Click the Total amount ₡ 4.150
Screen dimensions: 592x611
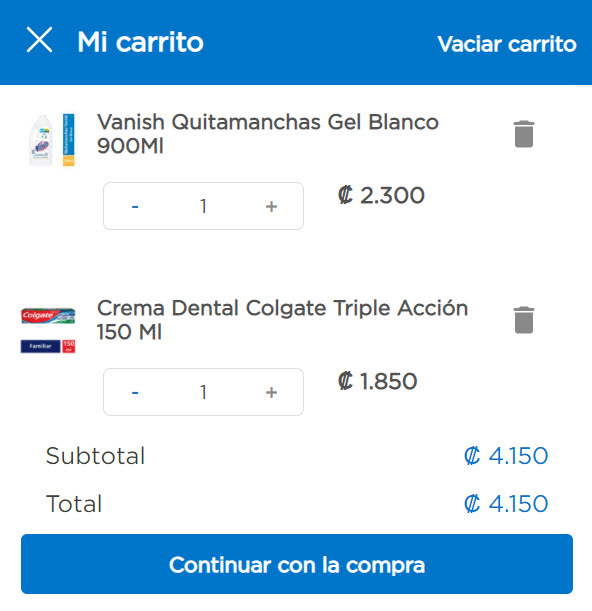click(x=506, y=503)
